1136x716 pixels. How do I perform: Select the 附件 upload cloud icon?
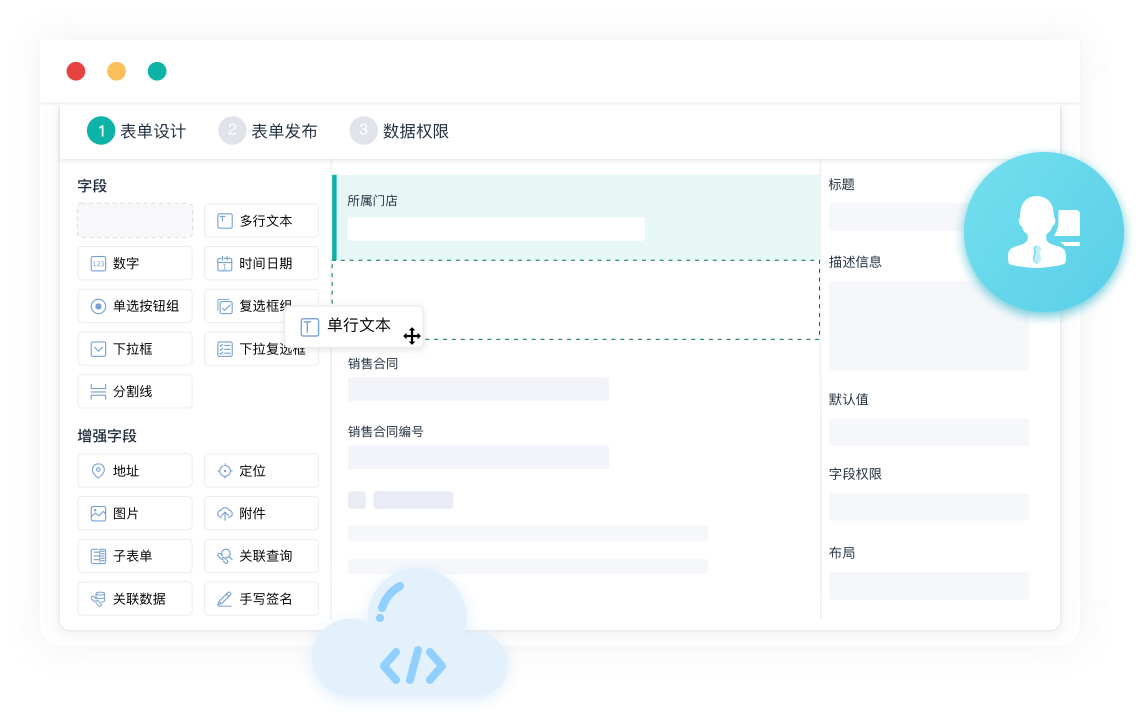click(x=225, y=514)
